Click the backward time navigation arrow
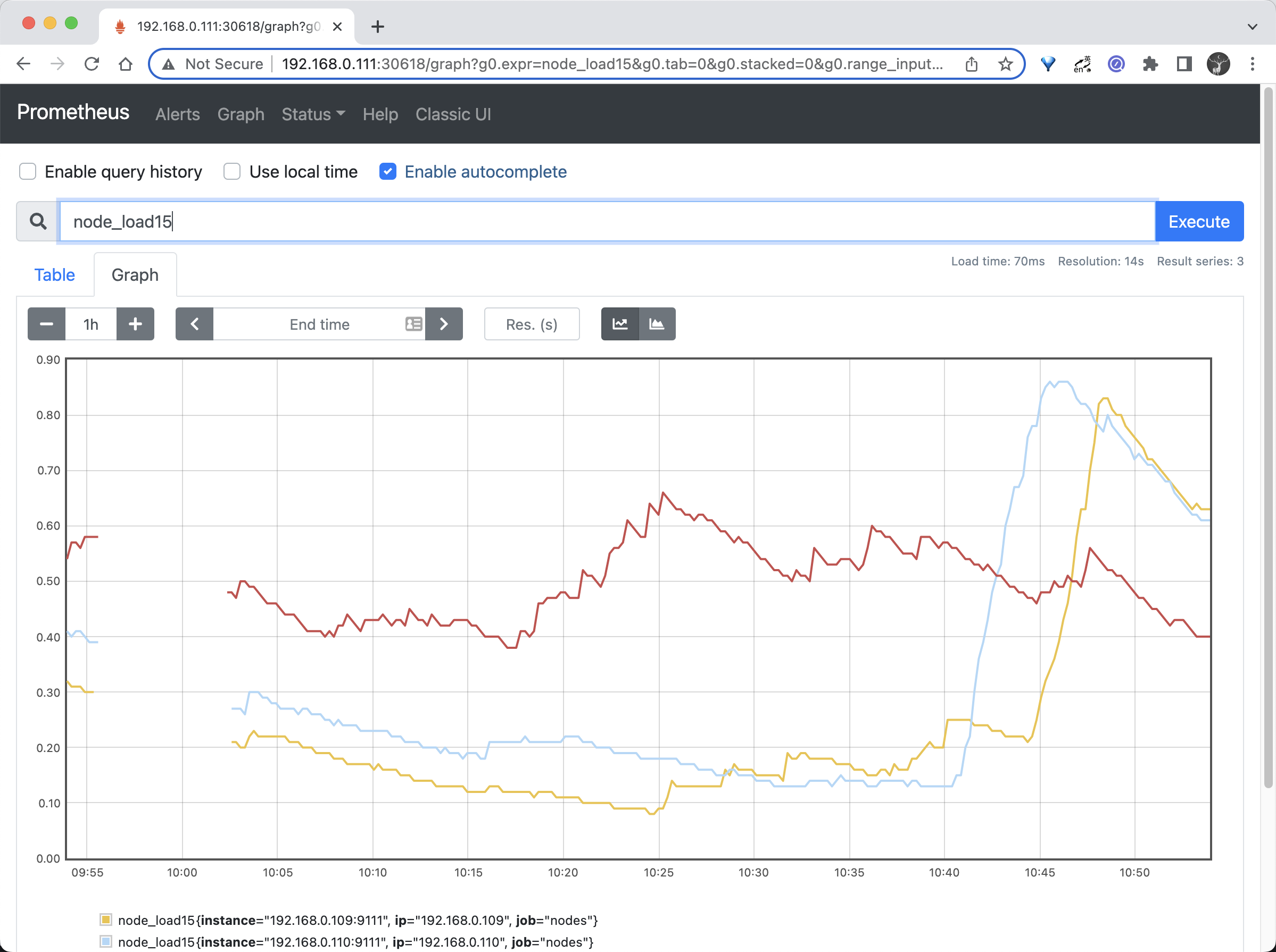The height and width of the screenshot is (952, 1276). click(194, 323)
